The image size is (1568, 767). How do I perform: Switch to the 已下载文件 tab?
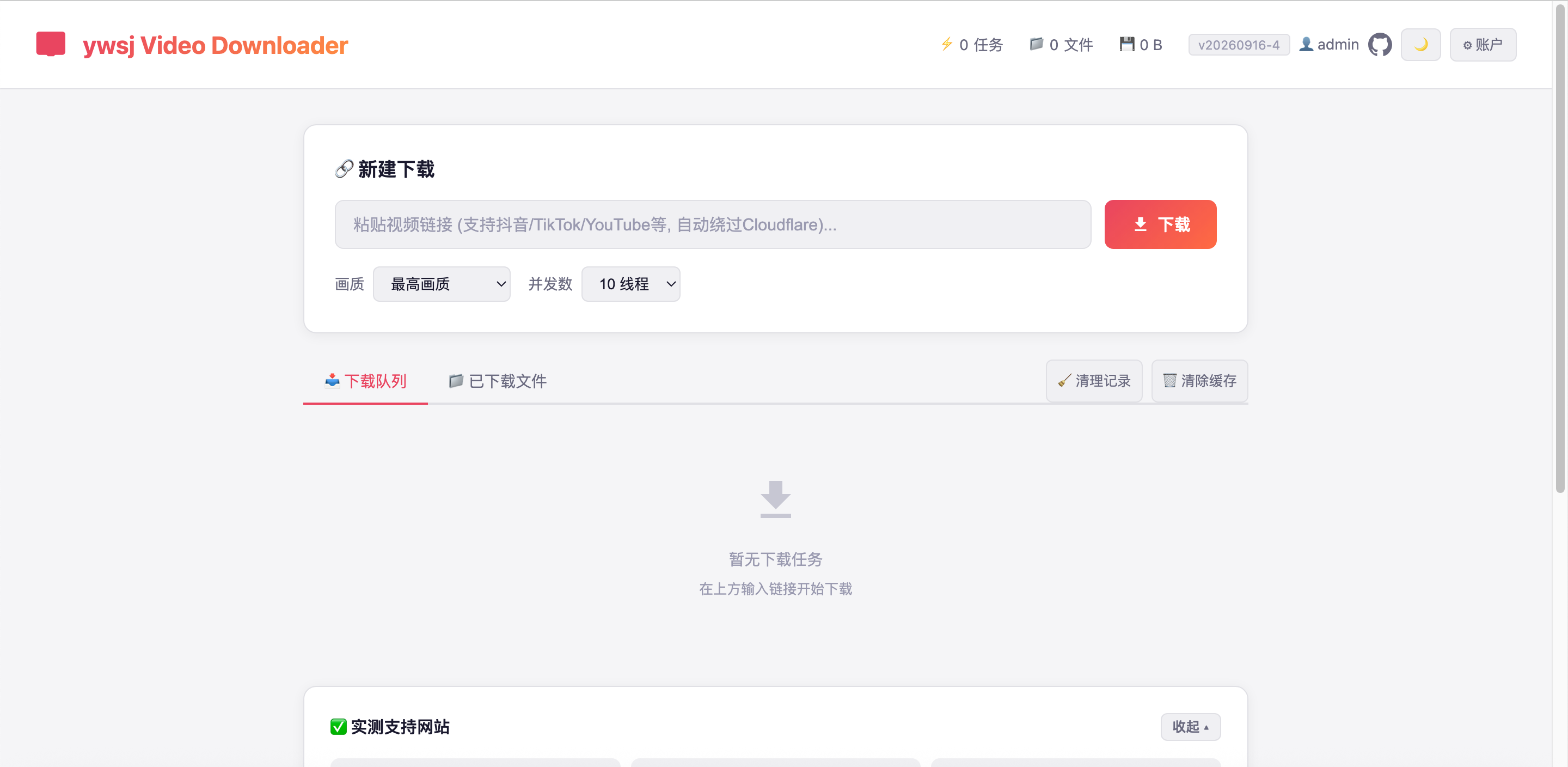pos(497,381)
